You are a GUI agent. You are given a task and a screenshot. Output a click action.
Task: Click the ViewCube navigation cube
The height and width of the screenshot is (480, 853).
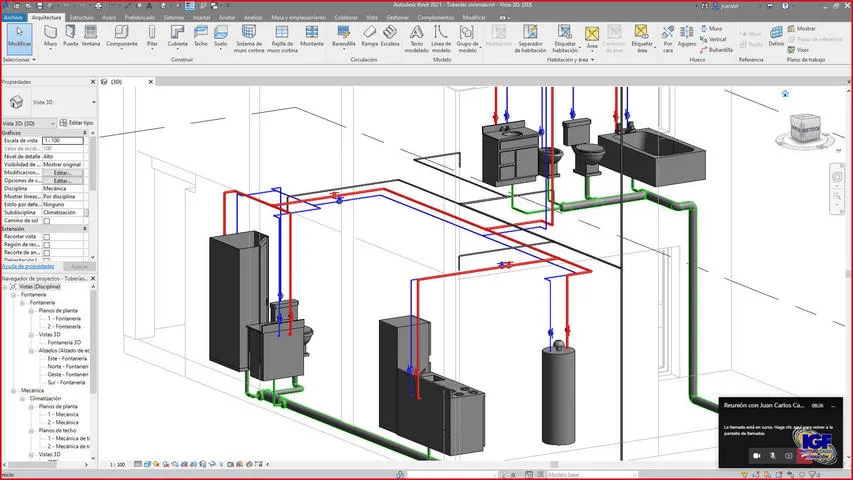[805, 128]
